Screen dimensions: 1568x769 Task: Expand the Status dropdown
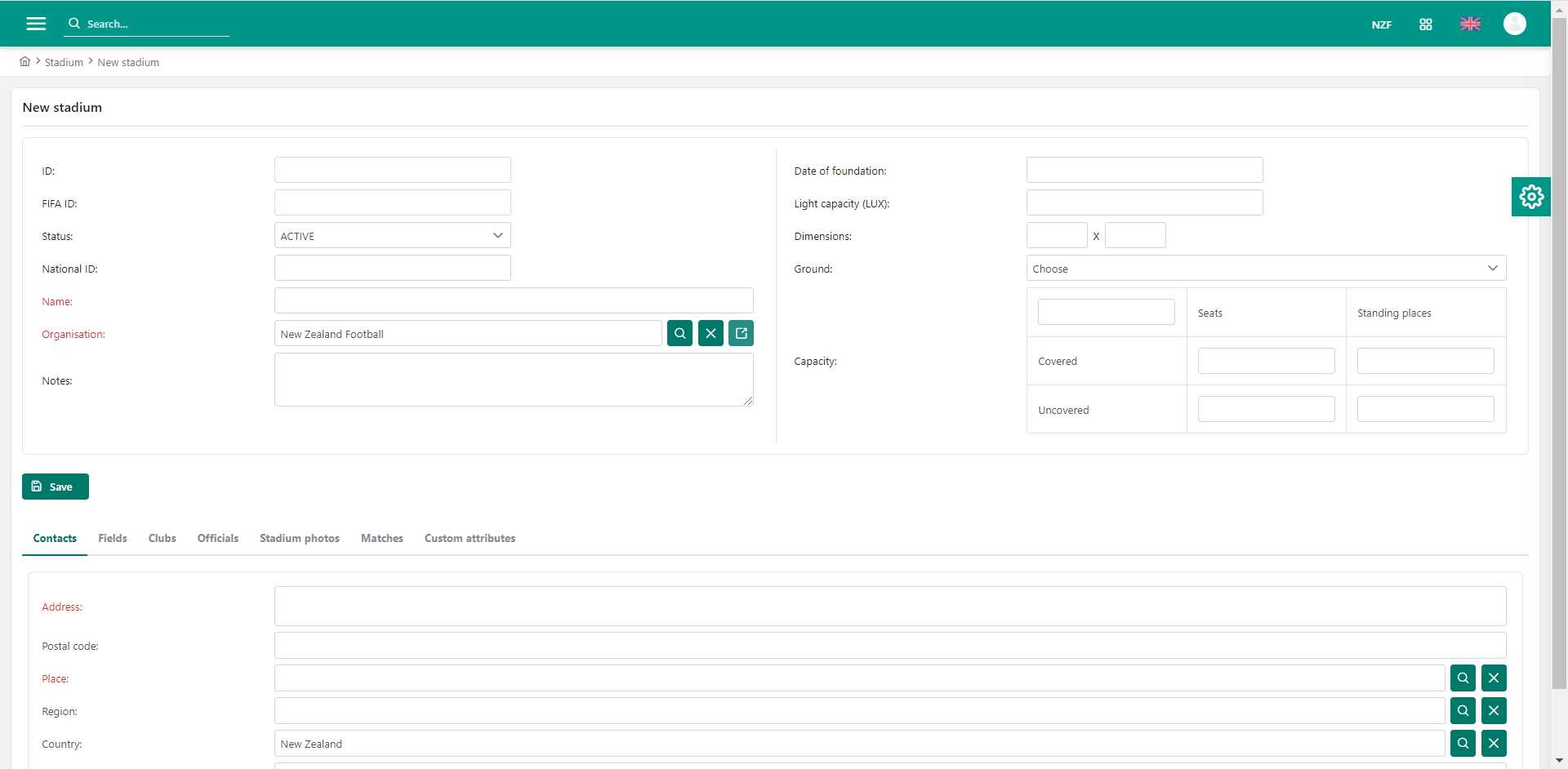pyautogui.click(x=392, y=236)
